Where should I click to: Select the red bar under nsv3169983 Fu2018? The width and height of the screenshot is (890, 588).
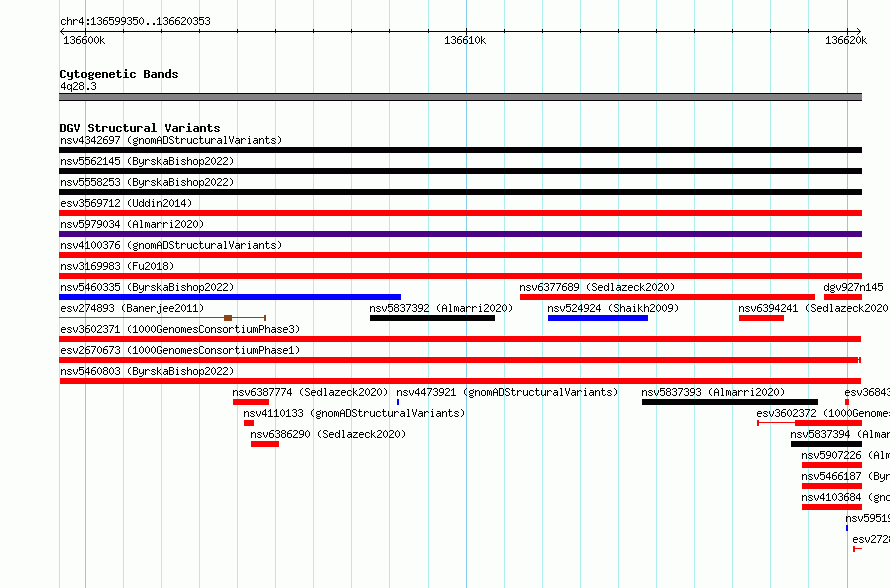(x=460, y=276)
